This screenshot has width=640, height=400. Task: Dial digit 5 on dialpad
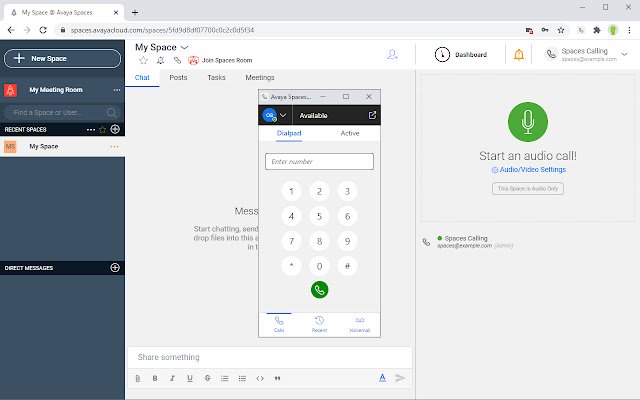[320, 216]
